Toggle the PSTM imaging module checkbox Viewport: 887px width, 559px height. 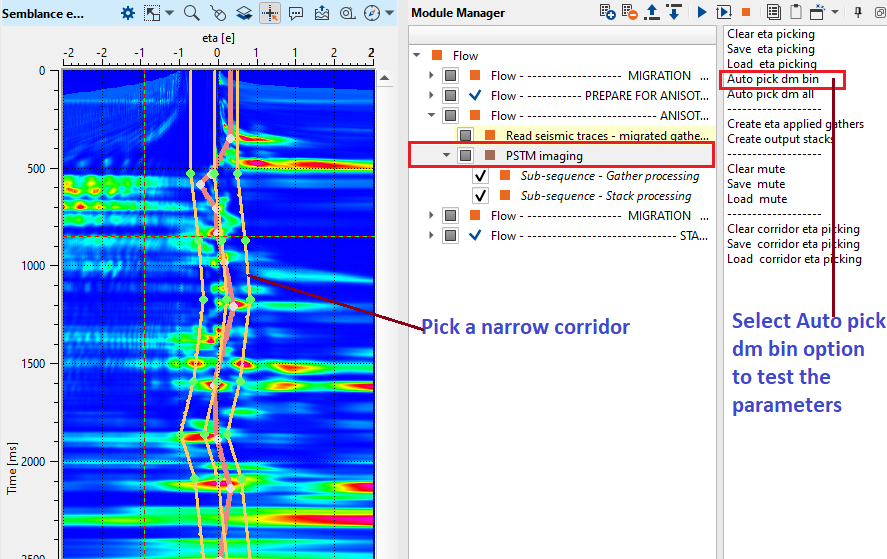click(465, 156)
